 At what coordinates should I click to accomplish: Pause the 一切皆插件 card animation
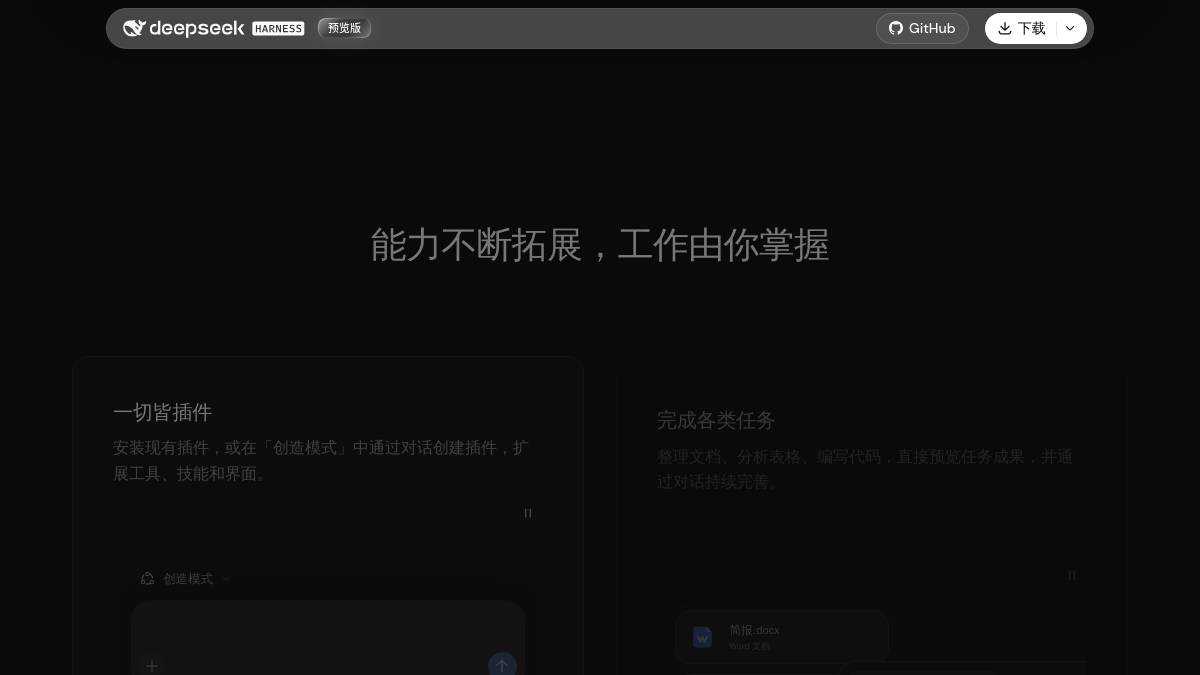528,513
